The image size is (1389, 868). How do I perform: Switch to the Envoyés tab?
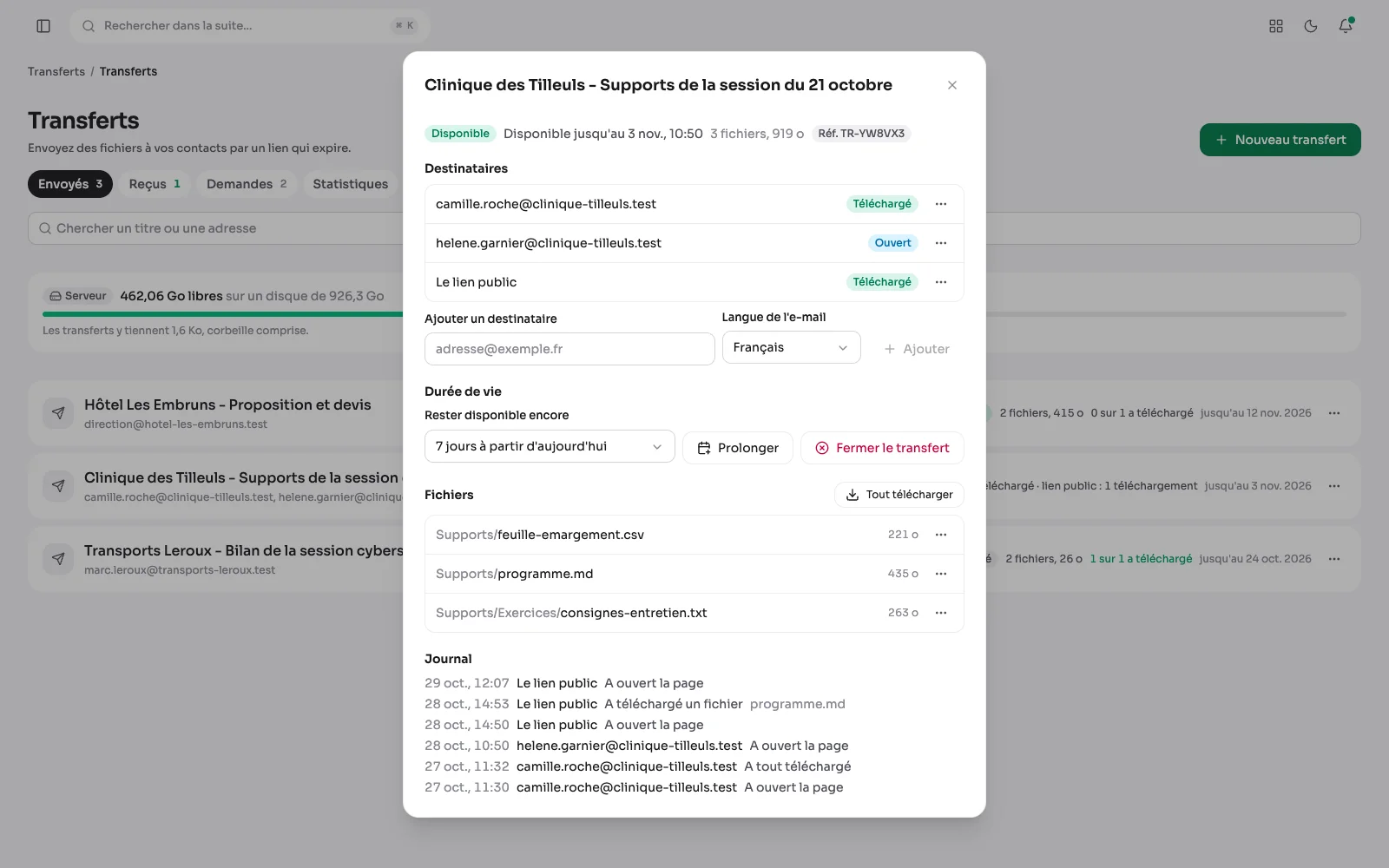click(x=70, y=184)
